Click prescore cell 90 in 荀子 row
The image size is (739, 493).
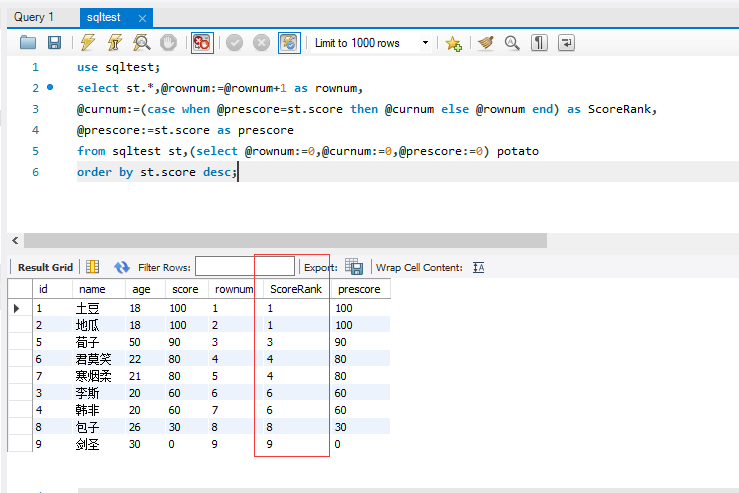(x=361, y=342)
